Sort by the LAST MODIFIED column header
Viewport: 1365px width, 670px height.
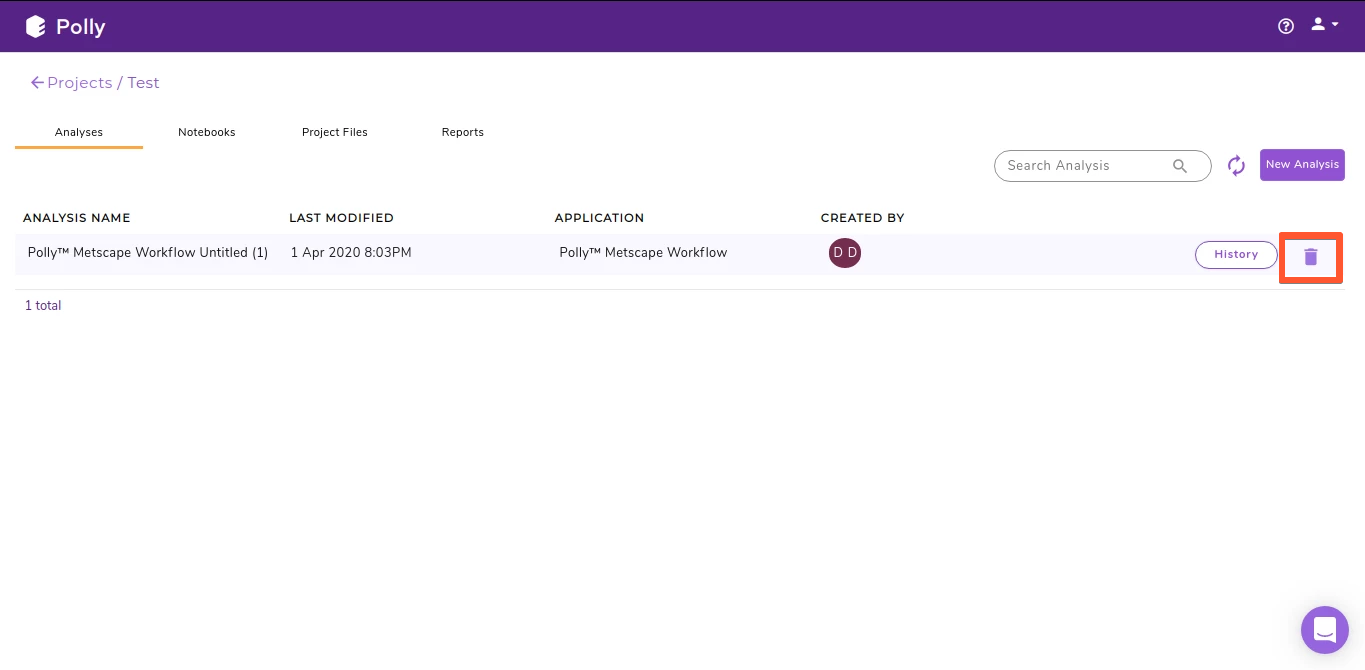[x=343, y=217]
